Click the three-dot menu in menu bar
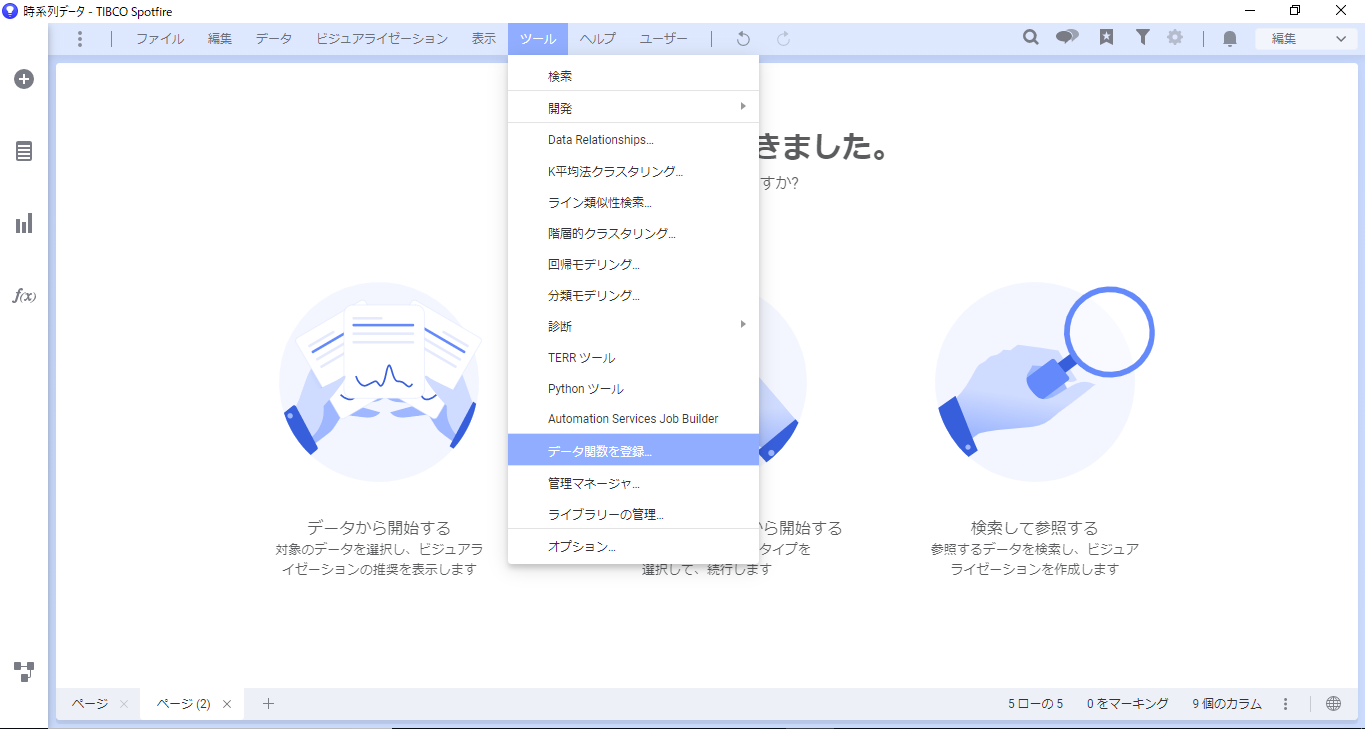The height and width of the screenshot is (729, 1365). coord(80,39)
